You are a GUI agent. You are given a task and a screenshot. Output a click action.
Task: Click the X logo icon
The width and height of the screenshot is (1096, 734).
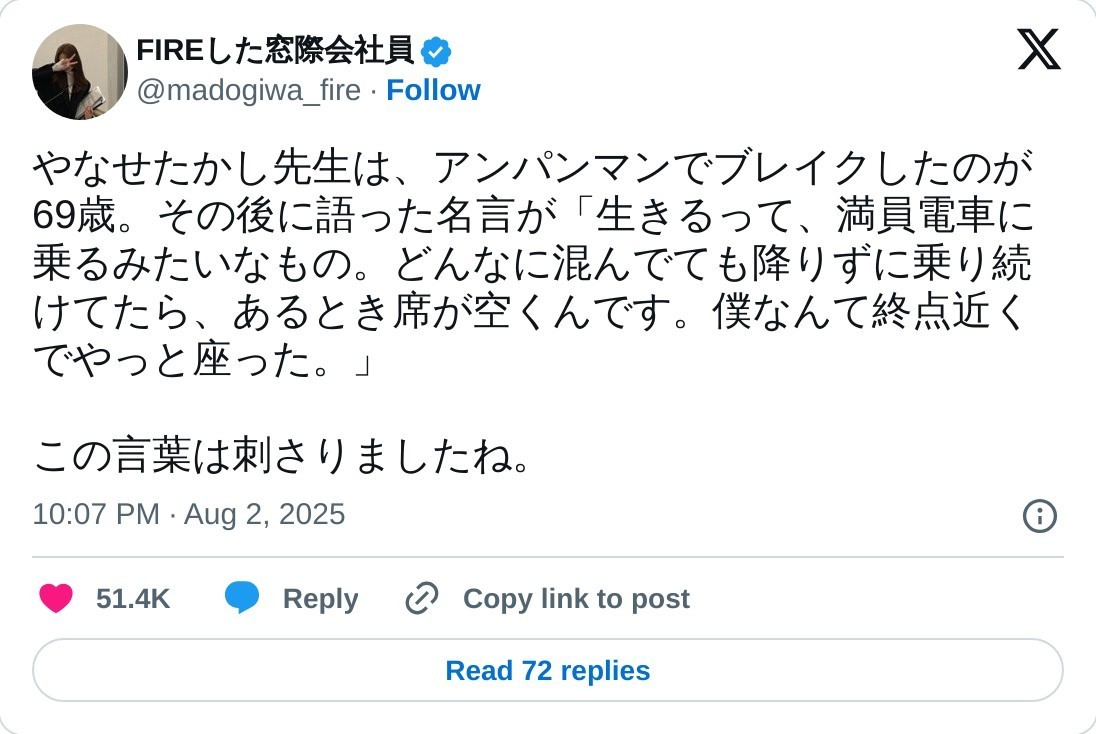coord(1038,49)
